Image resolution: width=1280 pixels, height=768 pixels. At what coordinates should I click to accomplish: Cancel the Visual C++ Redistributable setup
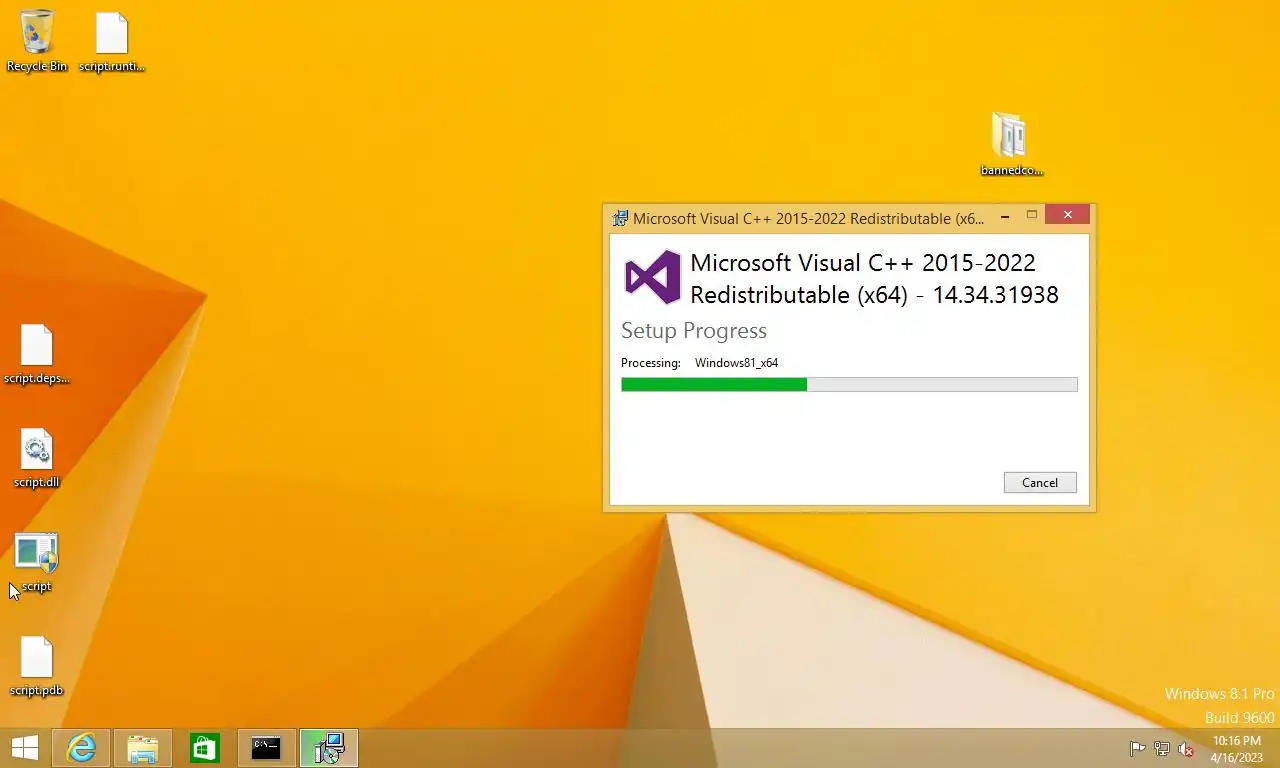pos(1040,482)
